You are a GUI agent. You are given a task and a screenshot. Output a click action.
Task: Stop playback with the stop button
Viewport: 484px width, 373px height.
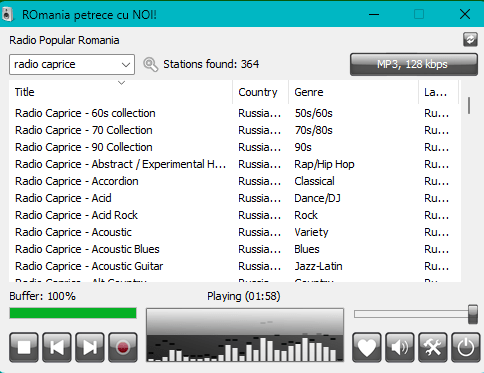point(24,347)
